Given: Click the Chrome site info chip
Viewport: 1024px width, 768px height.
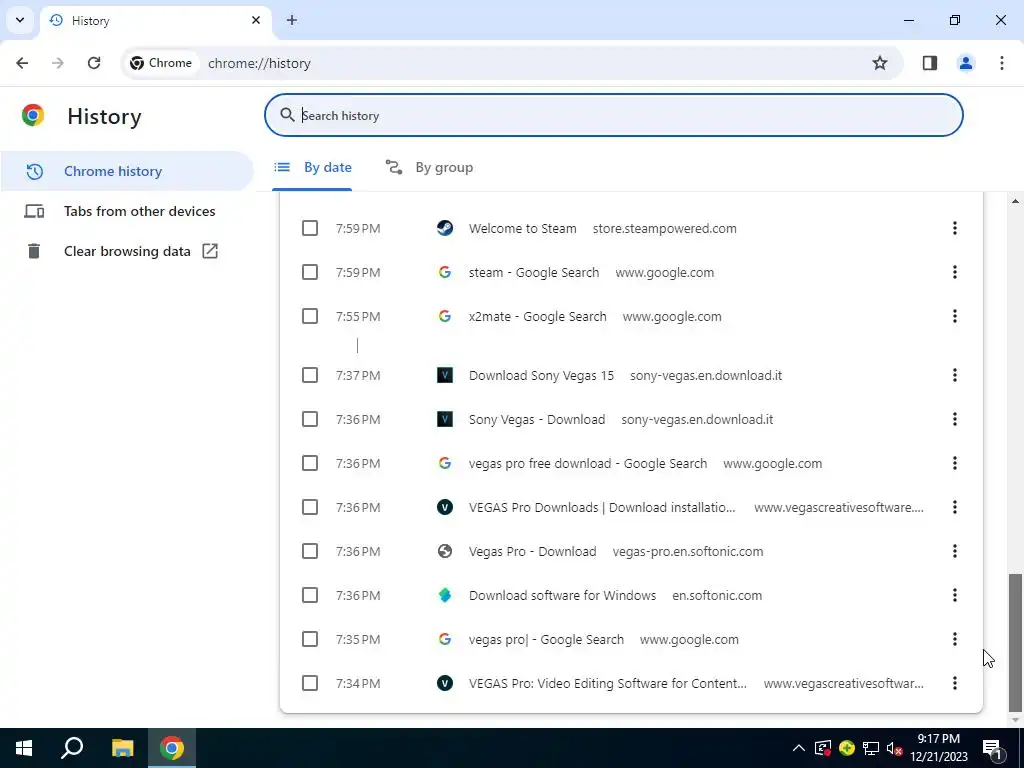Looking at the screenshot, I should pos(161,63).
